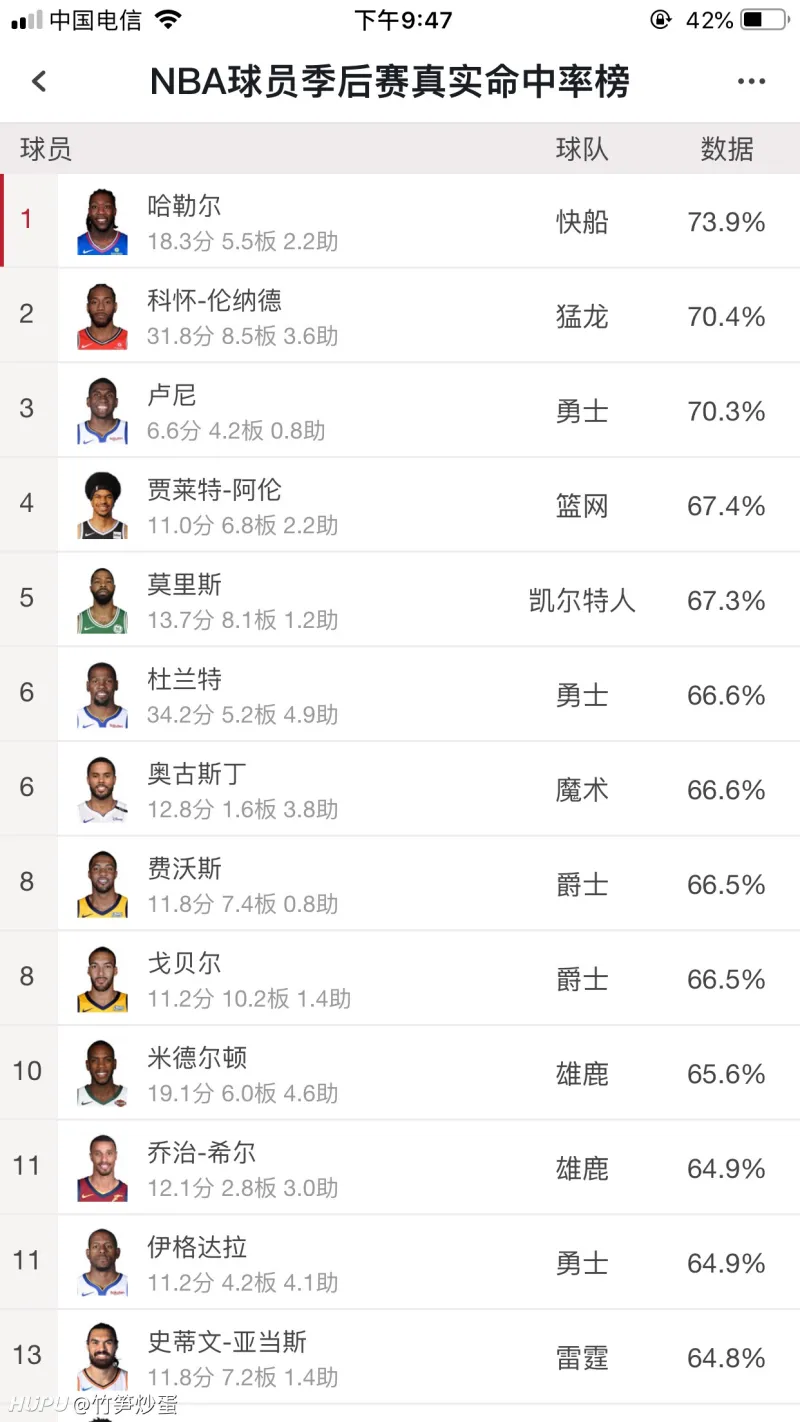Open 卢尼's player detail row
Screen dimensions: 800x1422
(x=400, y=409)
